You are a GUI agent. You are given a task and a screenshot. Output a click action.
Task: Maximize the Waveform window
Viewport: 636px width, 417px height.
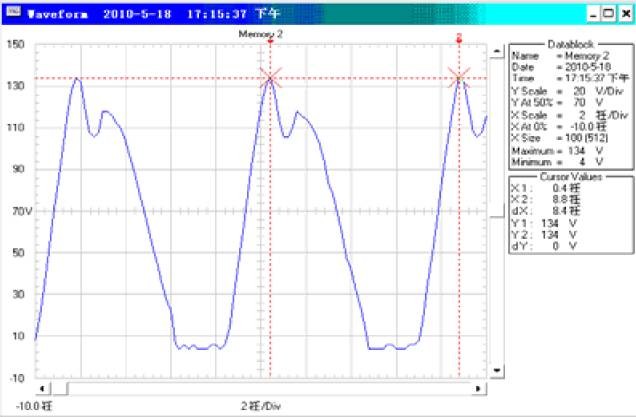coord(608,16)
